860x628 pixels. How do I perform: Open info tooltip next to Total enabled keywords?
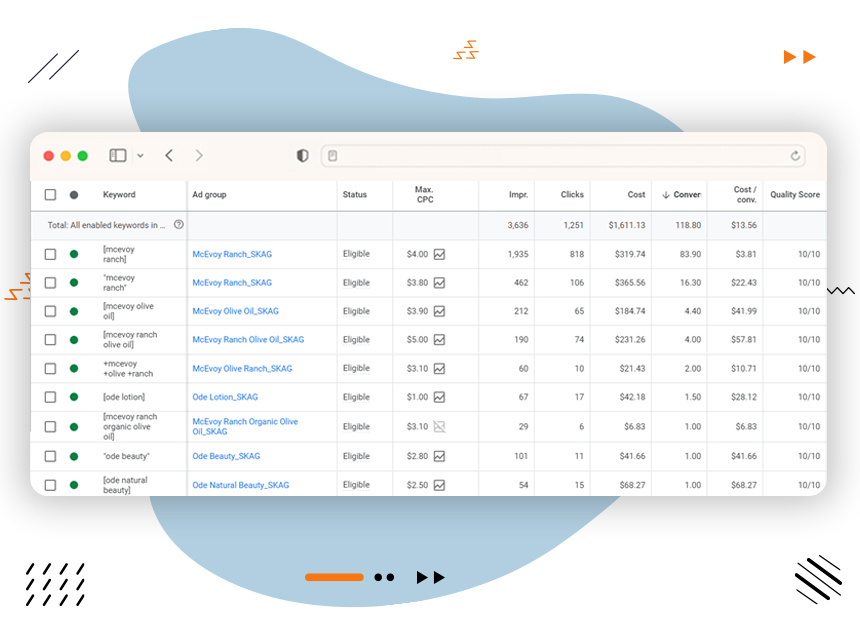(x=178, y=225)
